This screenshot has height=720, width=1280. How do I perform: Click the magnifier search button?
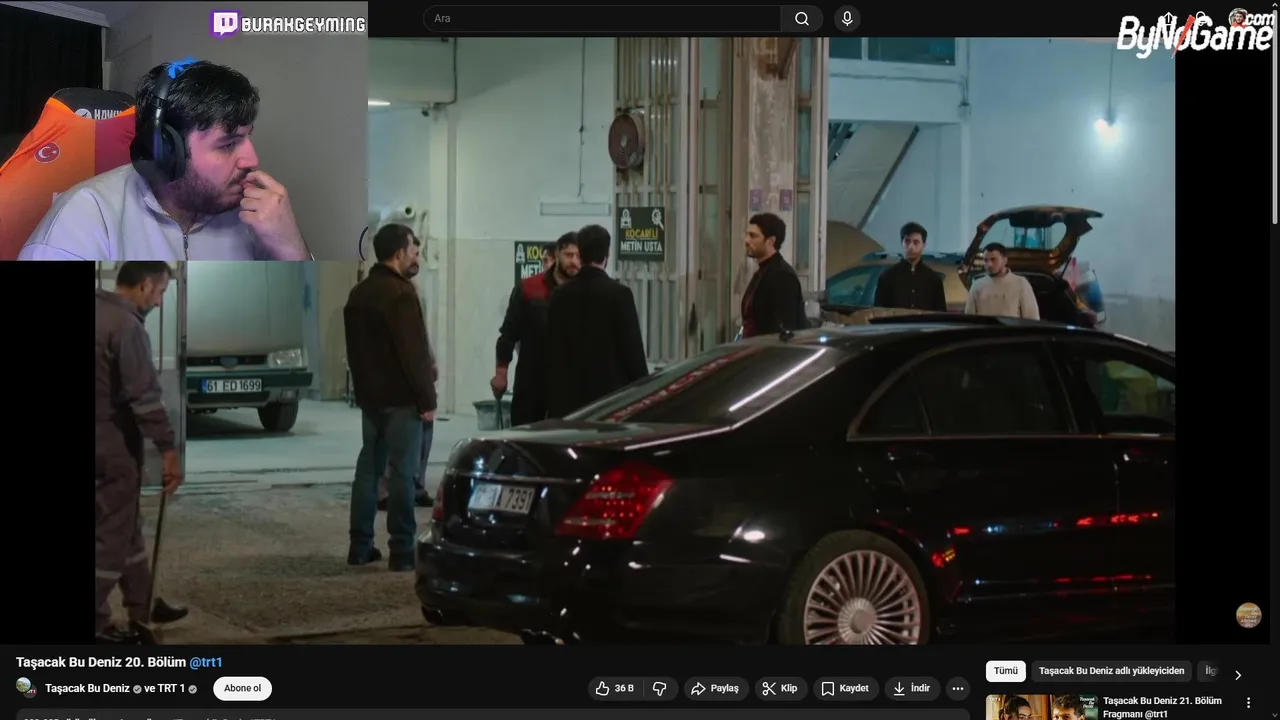click(x=802, y=19)
